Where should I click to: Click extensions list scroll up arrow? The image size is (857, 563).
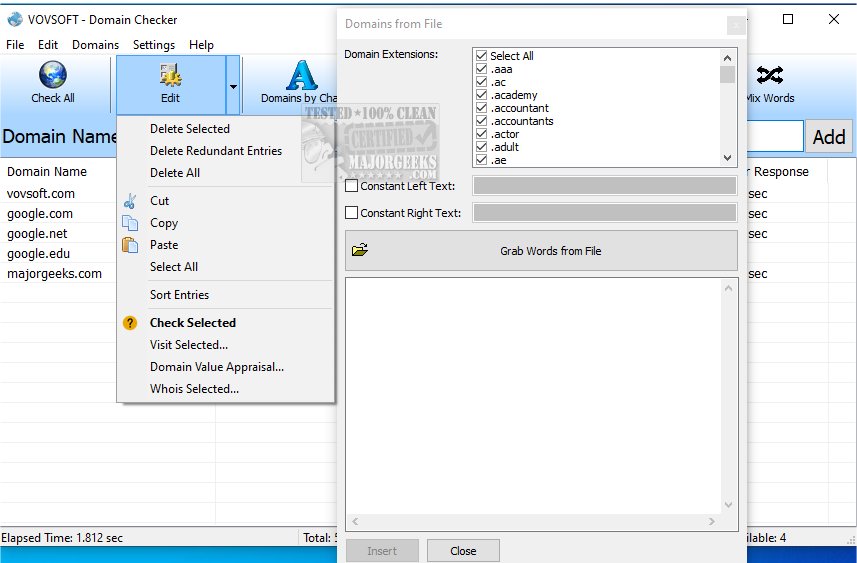[x=727, y=57]
